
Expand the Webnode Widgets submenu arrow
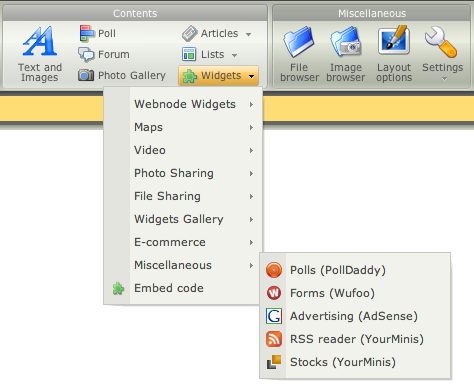pyautogui.click(x=251, y=104)
